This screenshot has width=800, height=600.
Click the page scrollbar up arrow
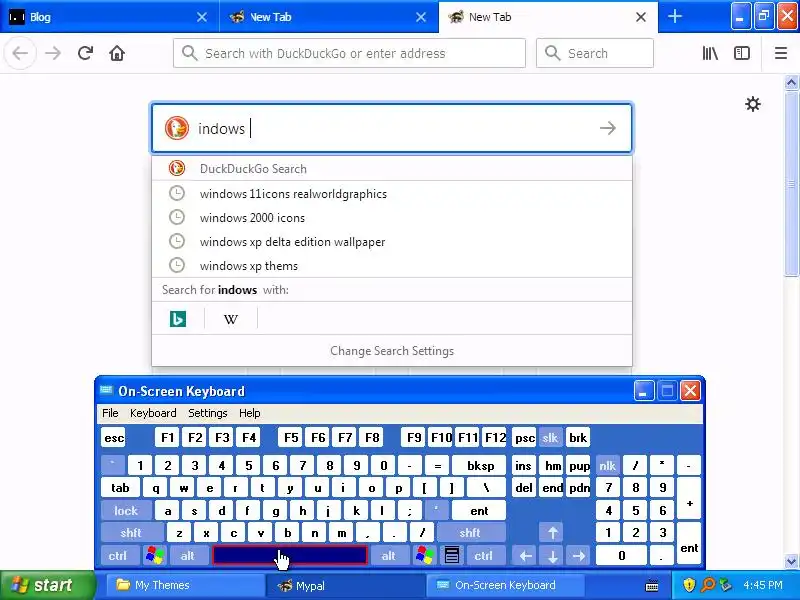pos(791,82)
